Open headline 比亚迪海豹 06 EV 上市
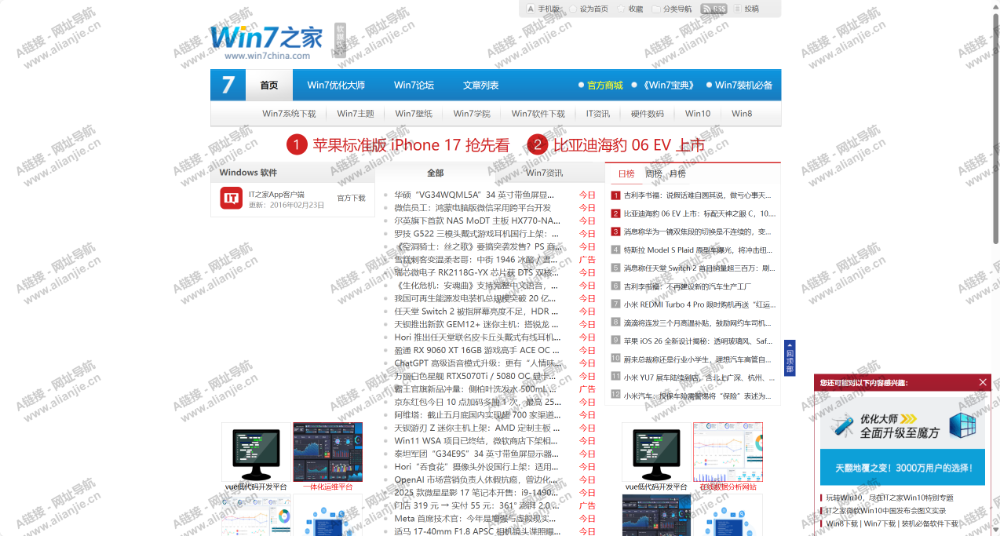 (x=629, y=145)
